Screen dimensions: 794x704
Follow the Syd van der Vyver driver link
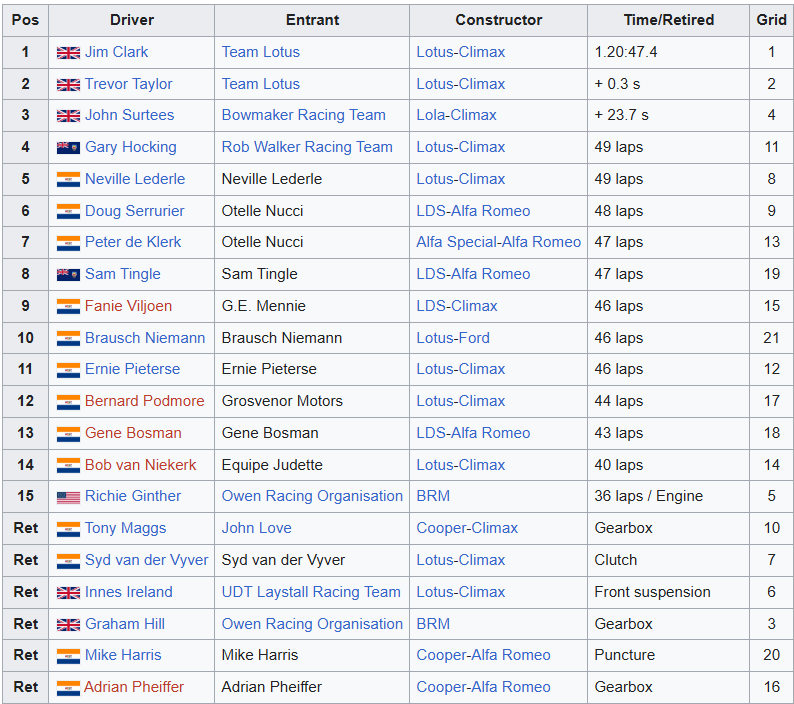[147, 560]
